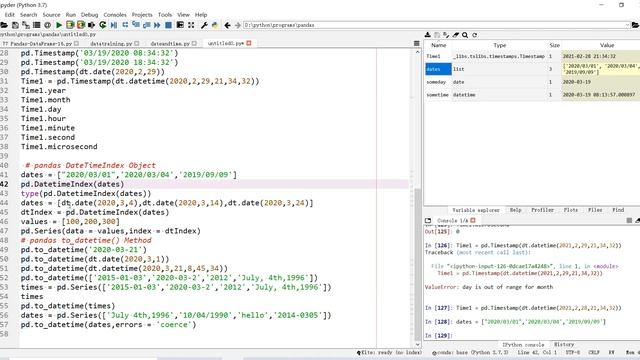Open the Help menu in menu bar
This screenshot has height=360, width=640.
201,15
